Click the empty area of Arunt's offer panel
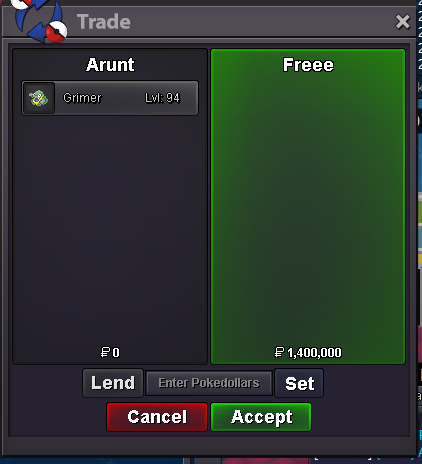 coord(110,230)
